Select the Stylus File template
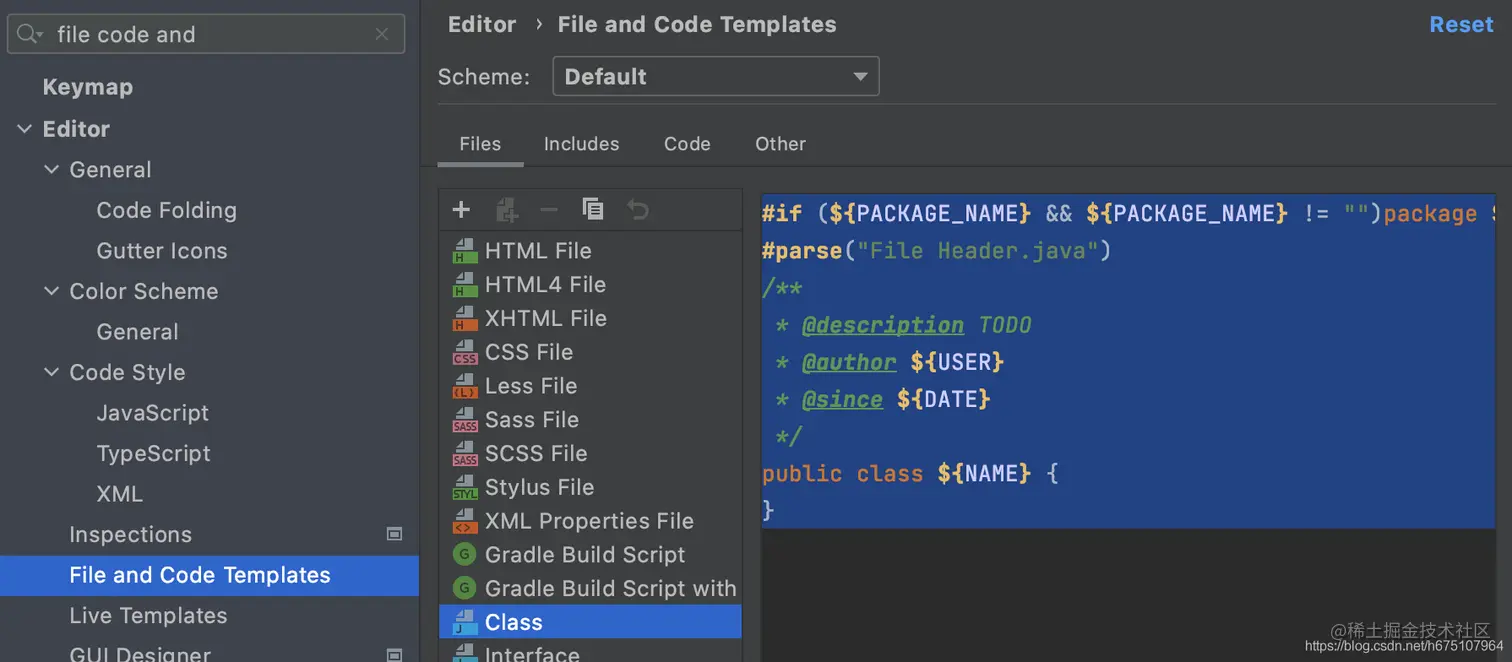Screen dimensions: 1512x662 pos(539,488)
